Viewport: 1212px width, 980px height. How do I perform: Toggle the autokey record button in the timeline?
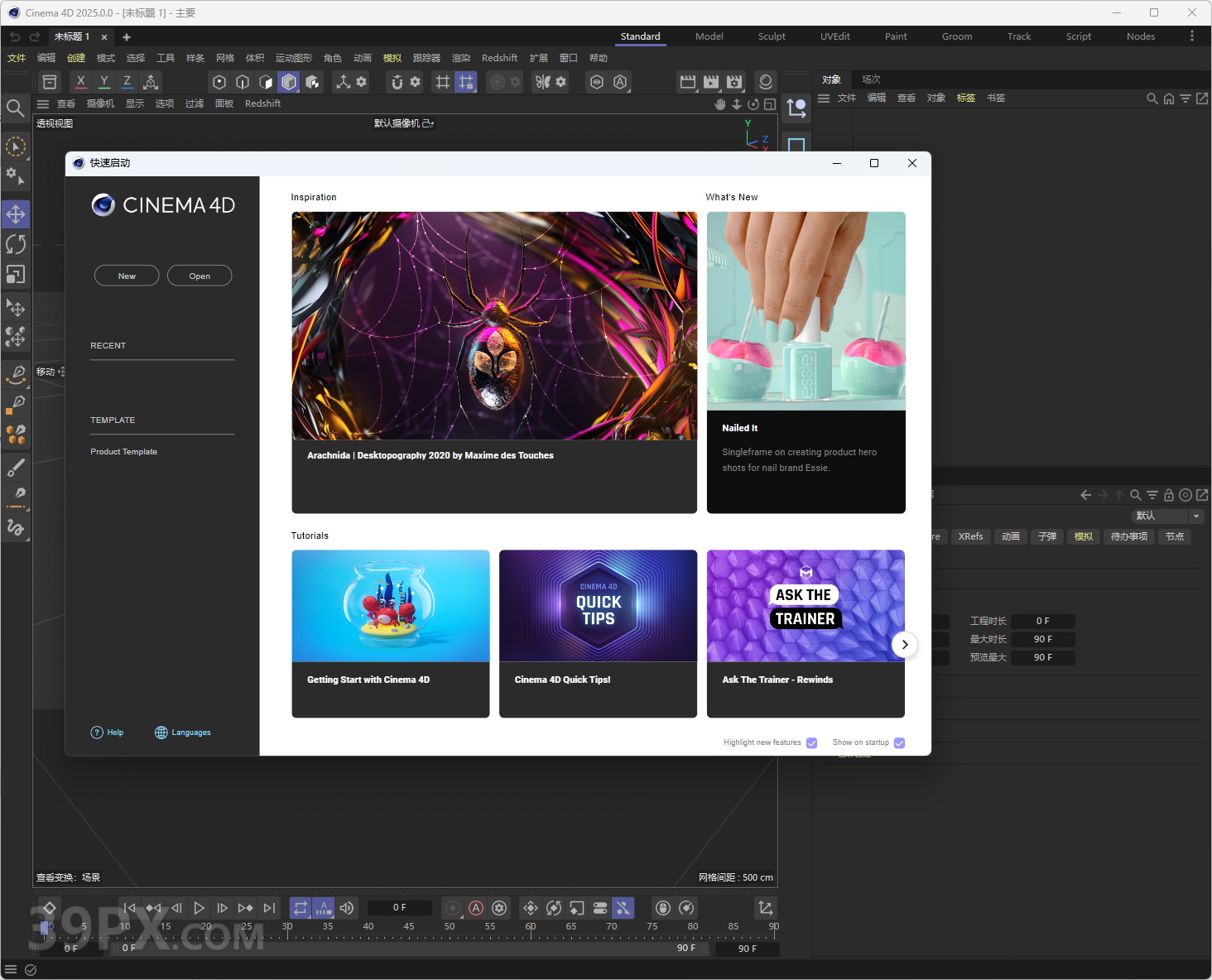click(x=476, y=908)
